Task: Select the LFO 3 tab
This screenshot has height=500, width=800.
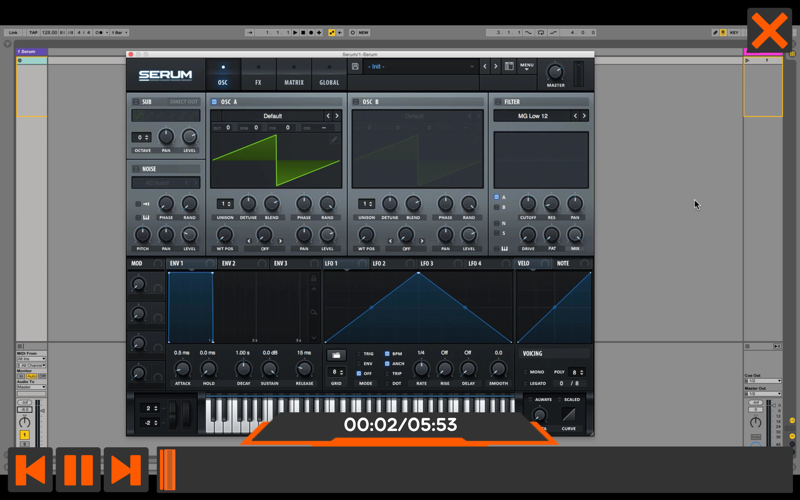Action: 441,263
